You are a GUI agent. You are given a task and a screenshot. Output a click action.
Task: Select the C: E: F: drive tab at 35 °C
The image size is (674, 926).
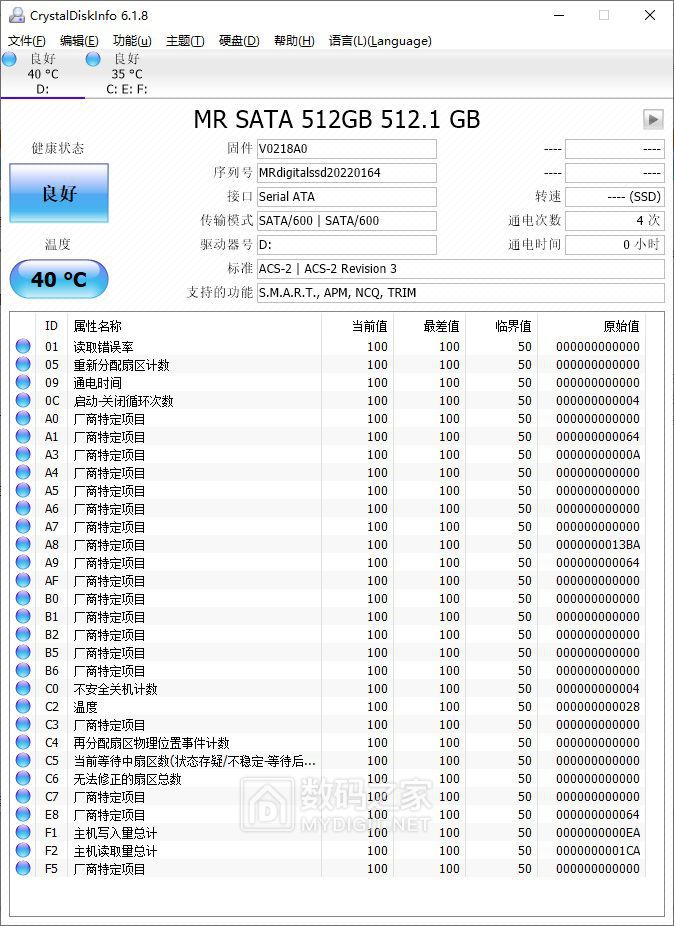[126, 74]
